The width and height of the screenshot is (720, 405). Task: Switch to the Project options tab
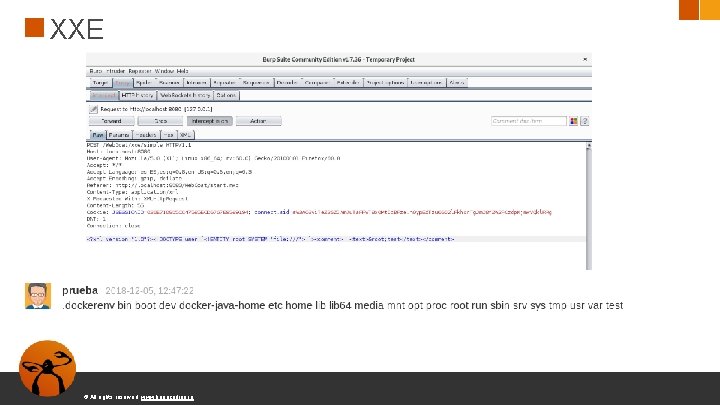tap(385, 83)
